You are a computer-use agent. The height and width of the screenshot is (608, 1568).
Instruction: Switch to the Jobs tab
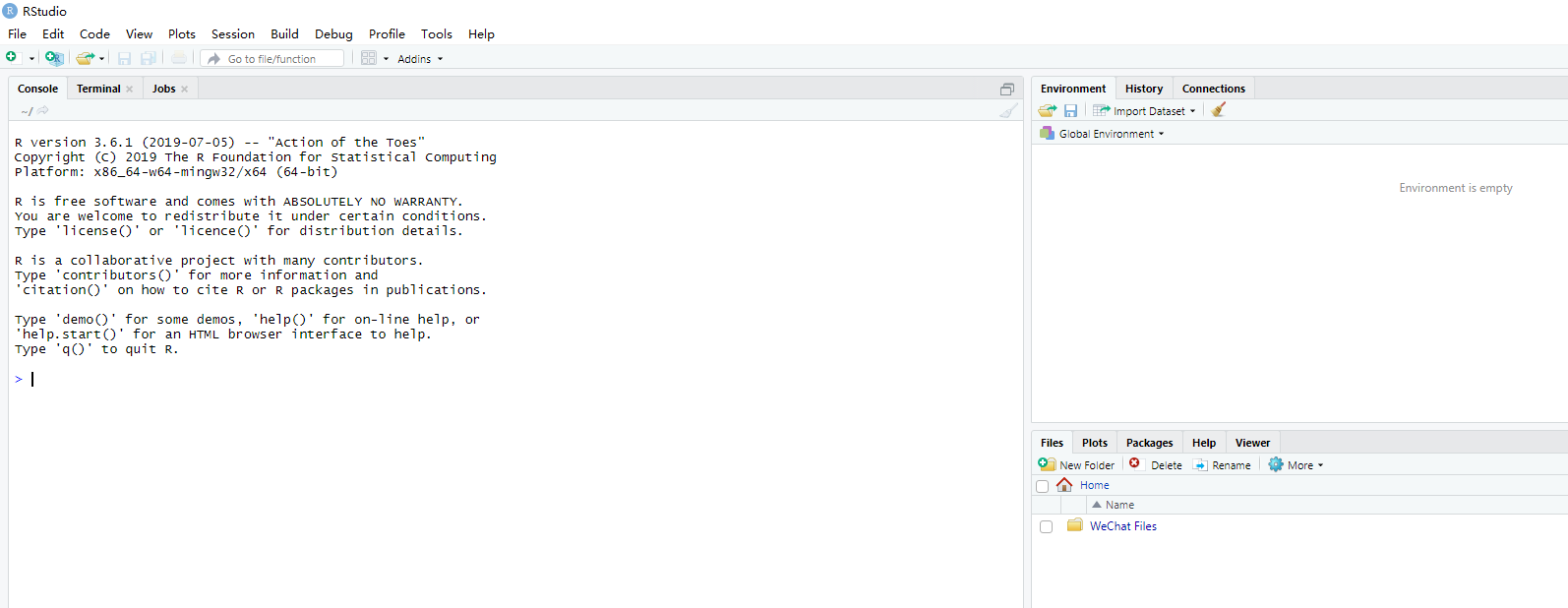(x=163, y=89)
